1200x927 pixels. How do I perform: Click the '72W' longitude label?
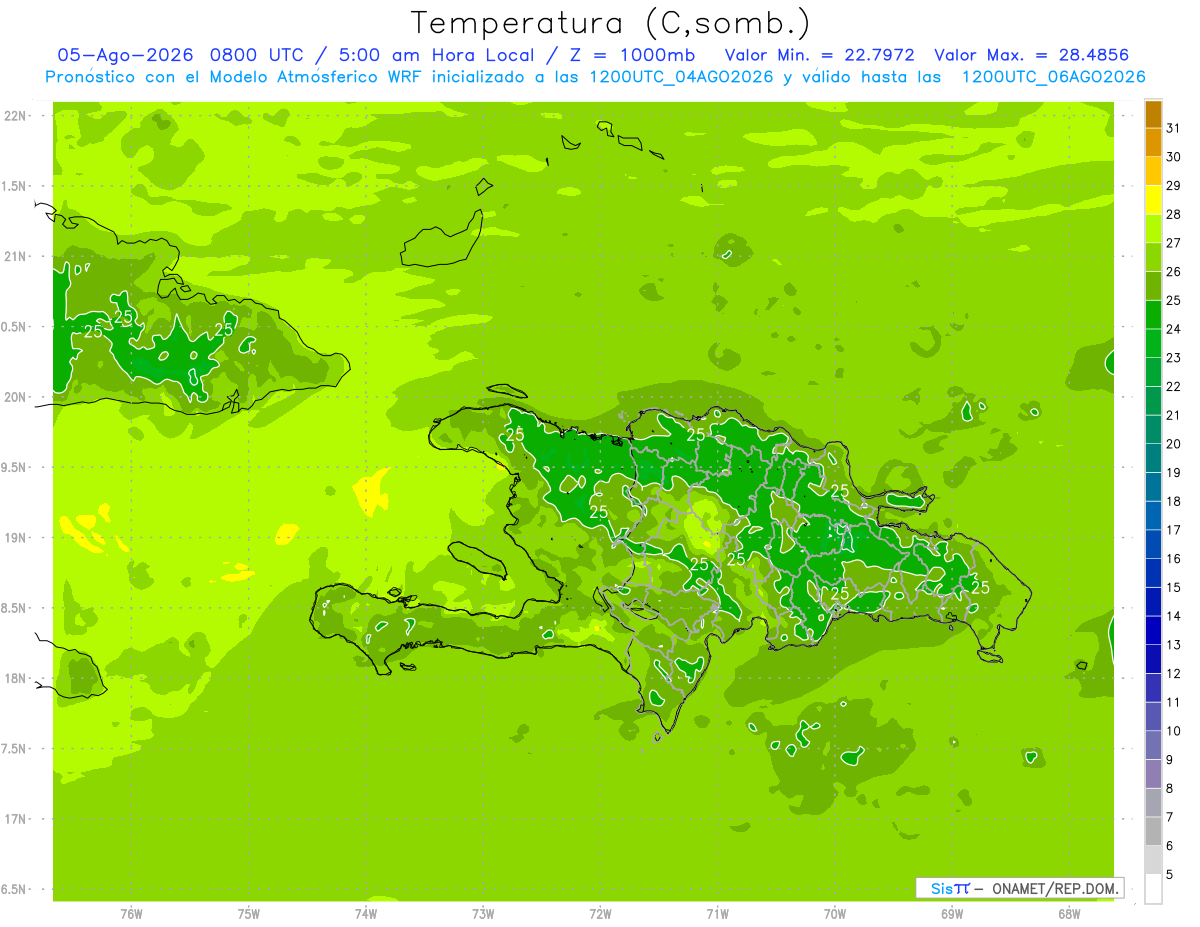600,914
